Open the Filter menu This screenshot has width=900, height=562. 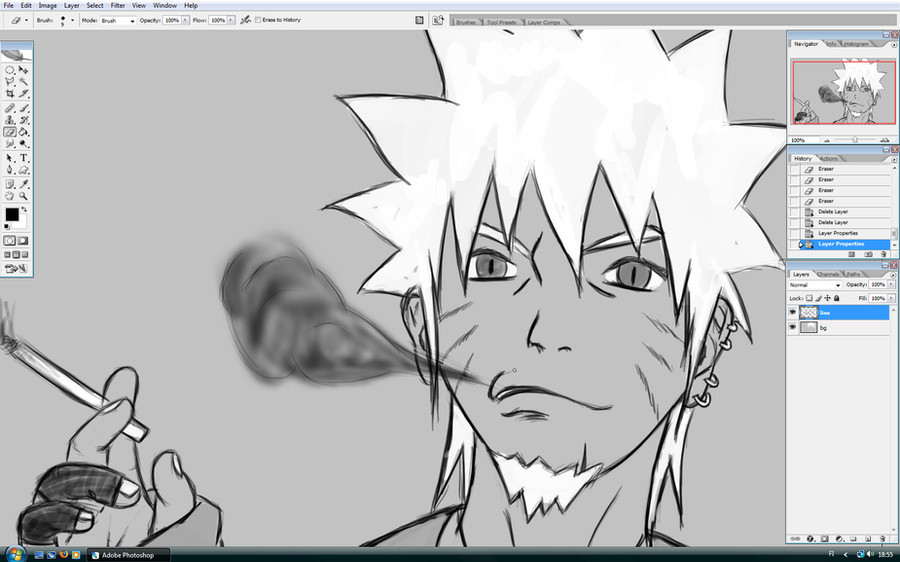(x=118, y=5)
